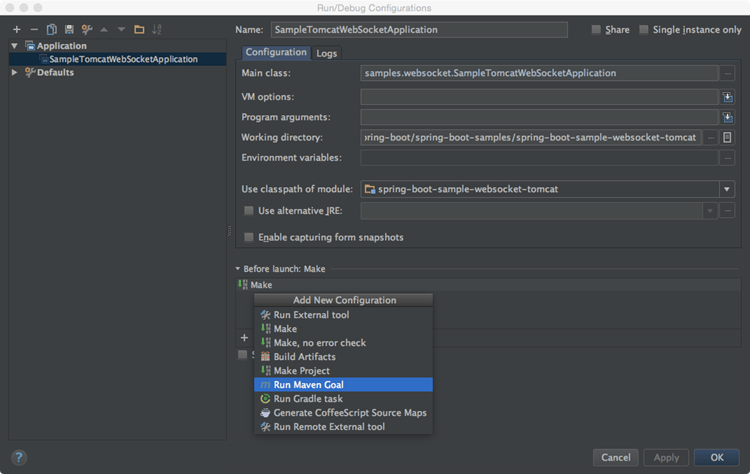Screen dimensions: 750x474
Task: Collapse the Before launch section
Action: (238, 269)
